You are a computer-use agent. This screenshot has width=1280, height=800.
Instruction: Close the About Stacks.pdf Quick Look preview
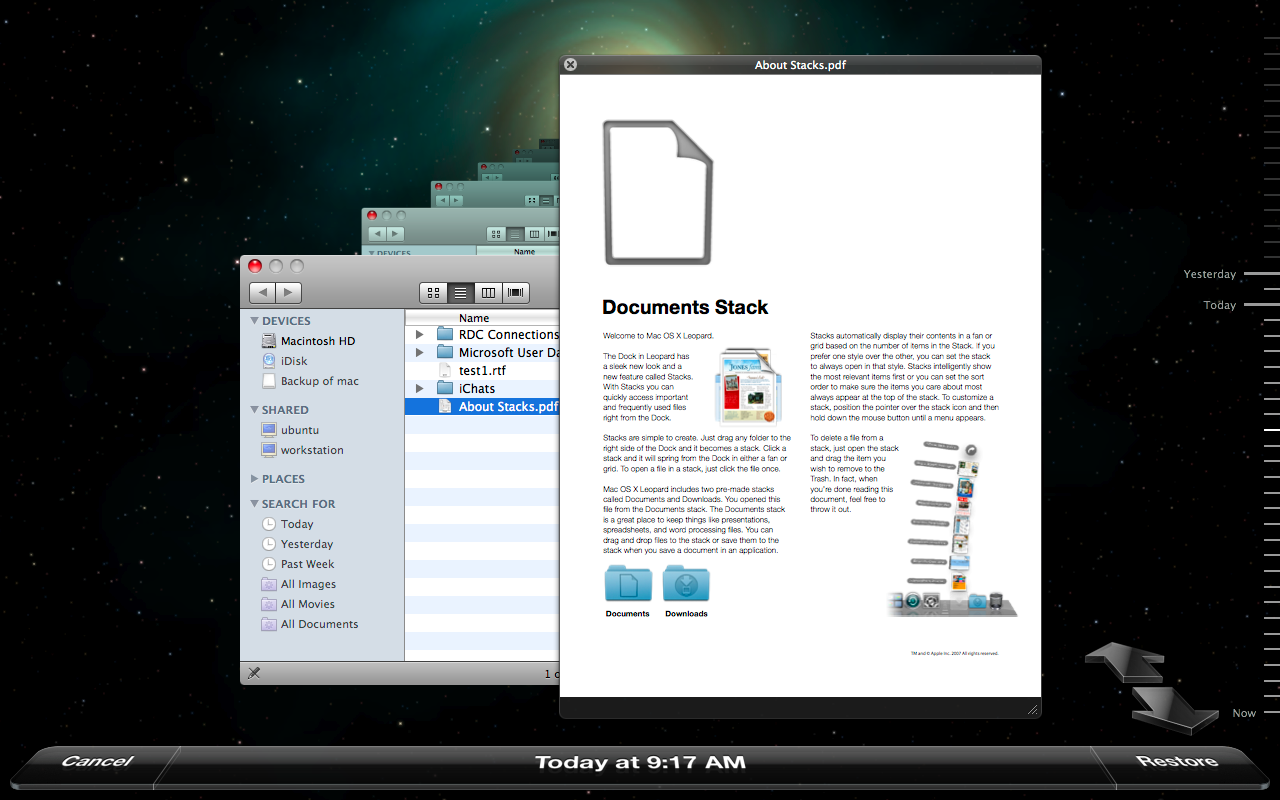click(x=570, y=65)
